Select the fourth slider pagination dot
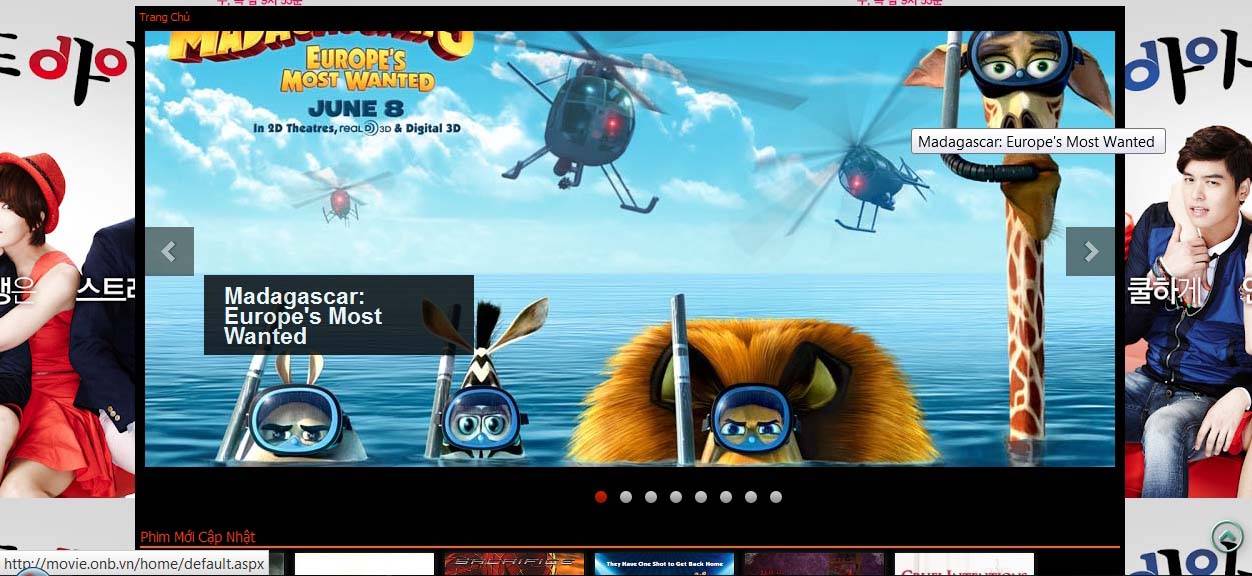 point(676,497)
